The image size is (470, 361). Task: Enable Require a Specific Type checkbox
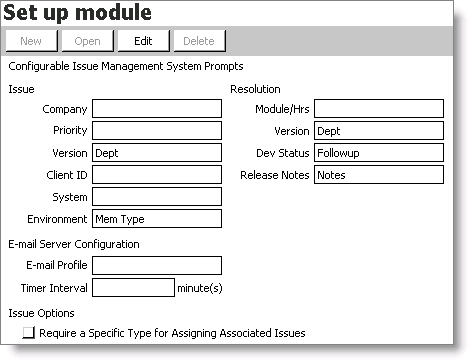click(29, 333)
